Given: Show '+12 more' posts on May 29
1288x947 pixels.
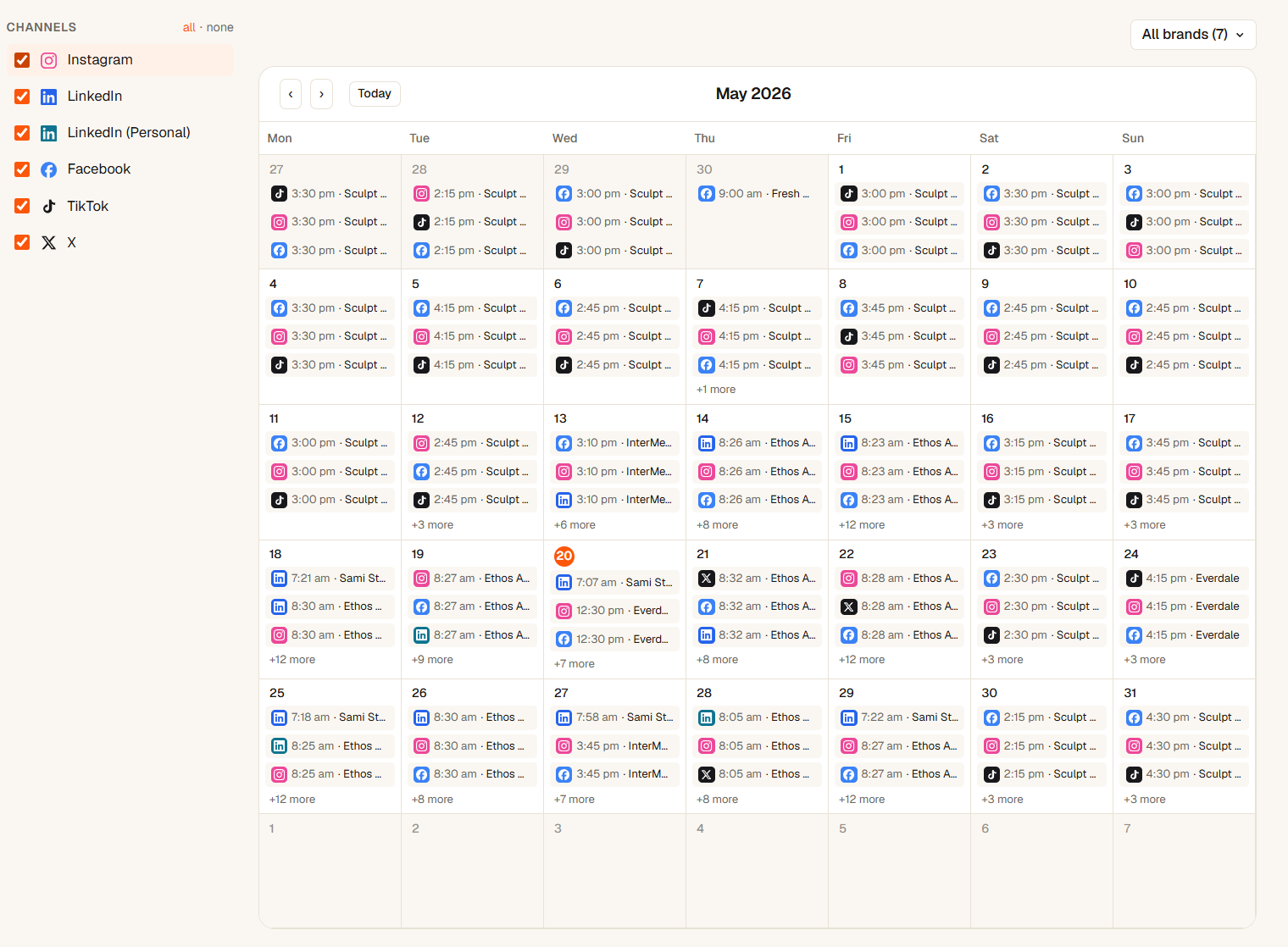Looking at the screenshot, I should 862,800.
